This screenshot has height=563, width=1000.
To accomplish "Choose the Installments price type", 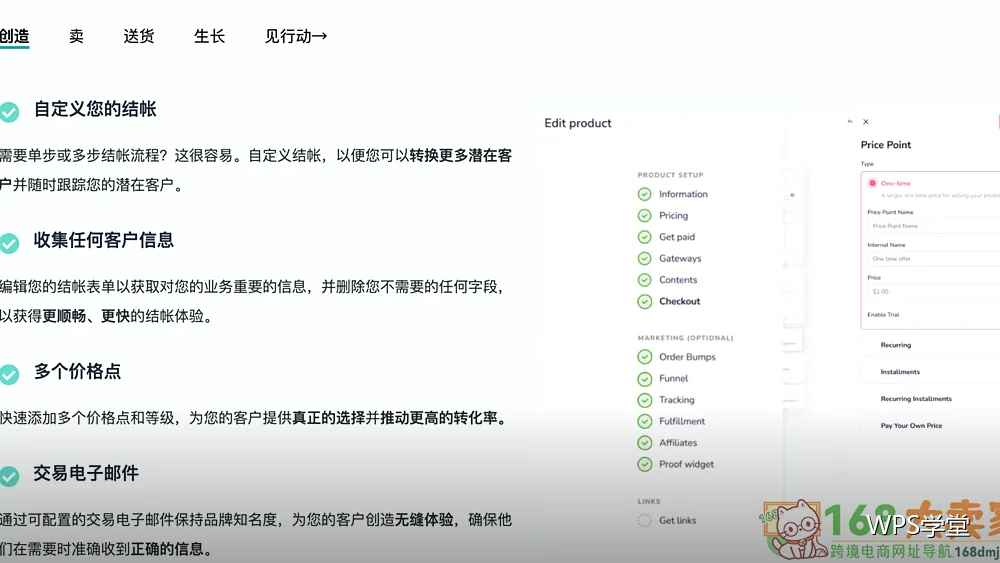I will click(900, 372).
